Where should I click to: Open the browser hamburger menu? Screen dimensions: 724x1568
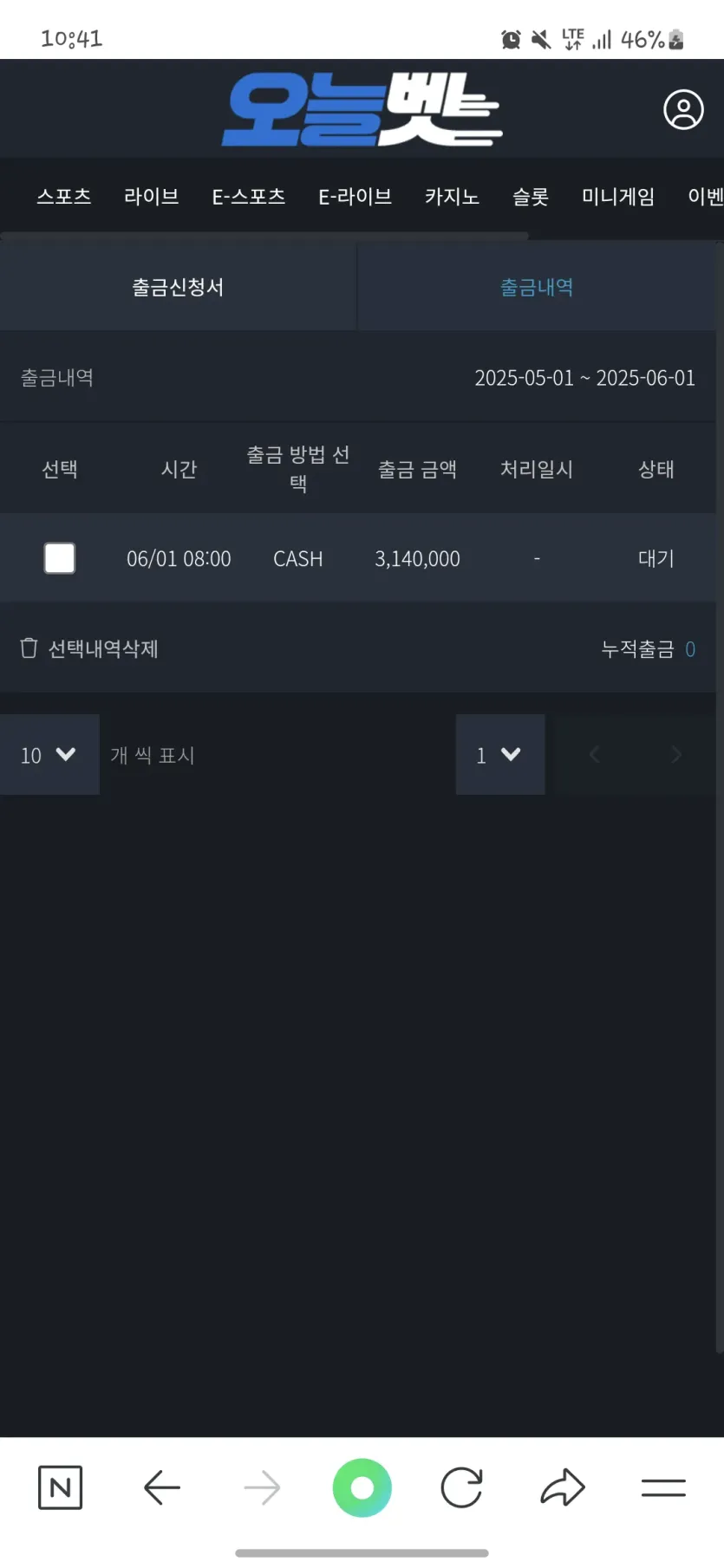tap(663, 1487)
